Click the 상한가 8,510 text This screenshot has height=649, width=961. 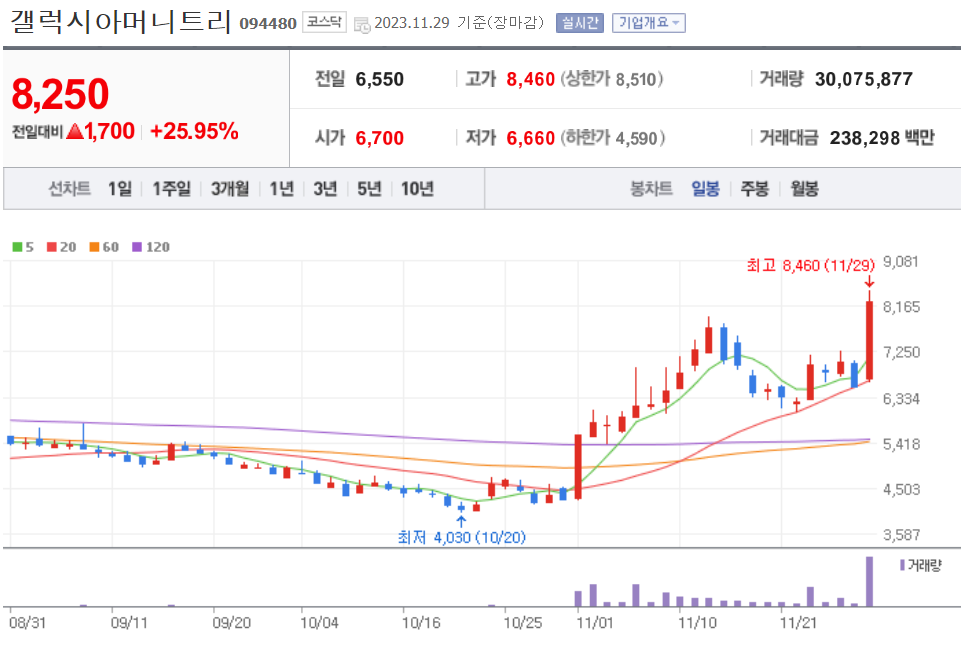[612, 80]
